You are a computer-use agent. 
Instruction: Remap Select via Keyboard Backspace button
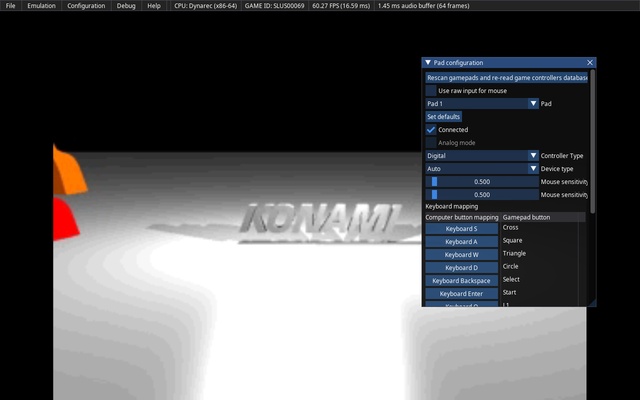pos(462,281)
